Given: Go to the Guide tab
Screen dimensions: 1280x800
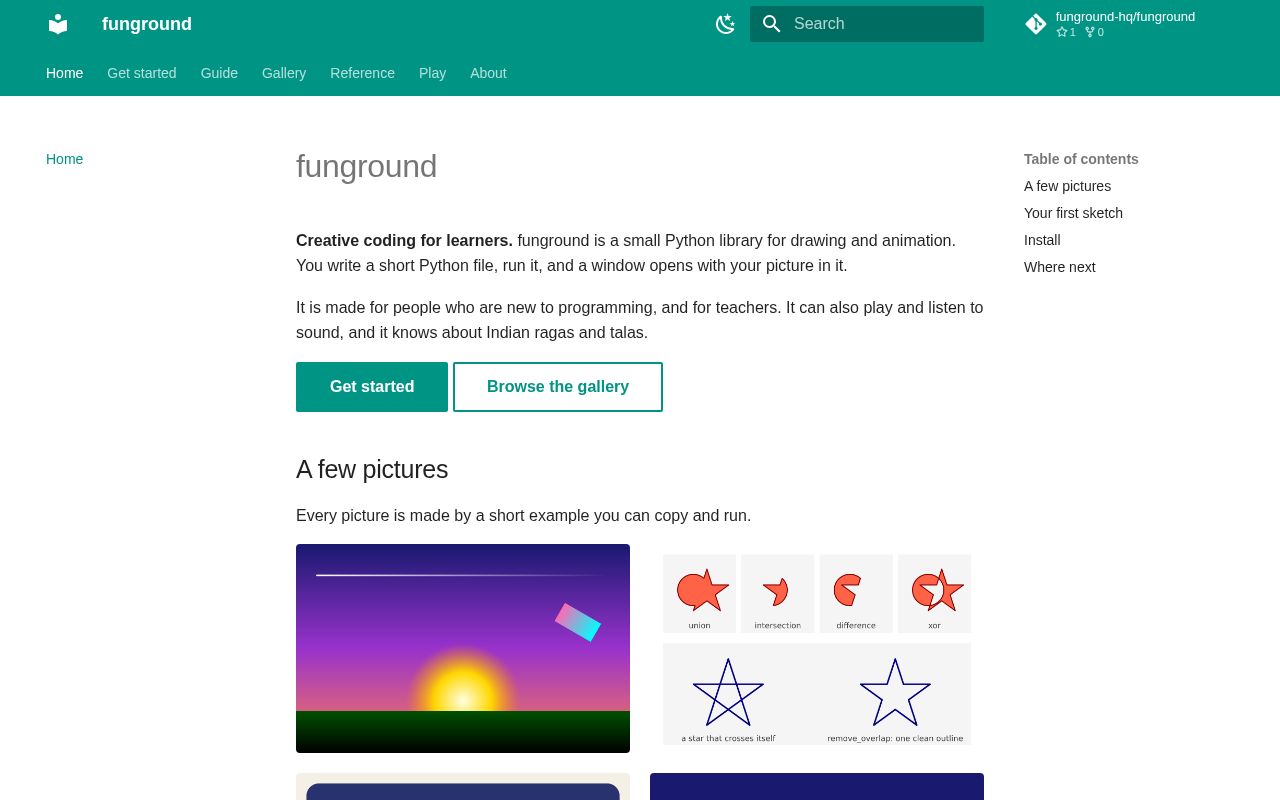Looking at the screenshot, I should tap(219, 73).
